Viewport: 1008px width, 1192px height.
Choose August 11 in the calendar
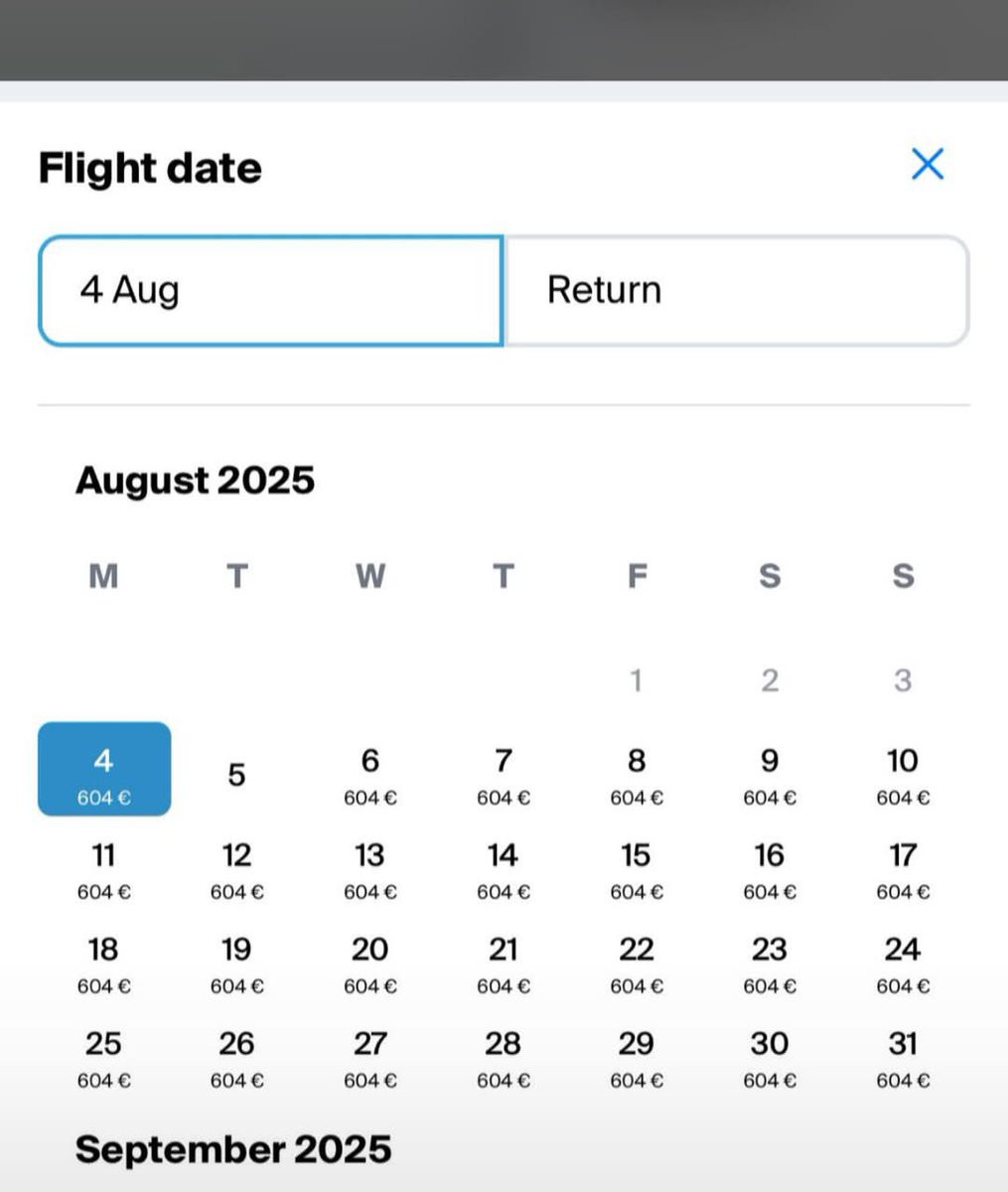[x=104, y=870]
